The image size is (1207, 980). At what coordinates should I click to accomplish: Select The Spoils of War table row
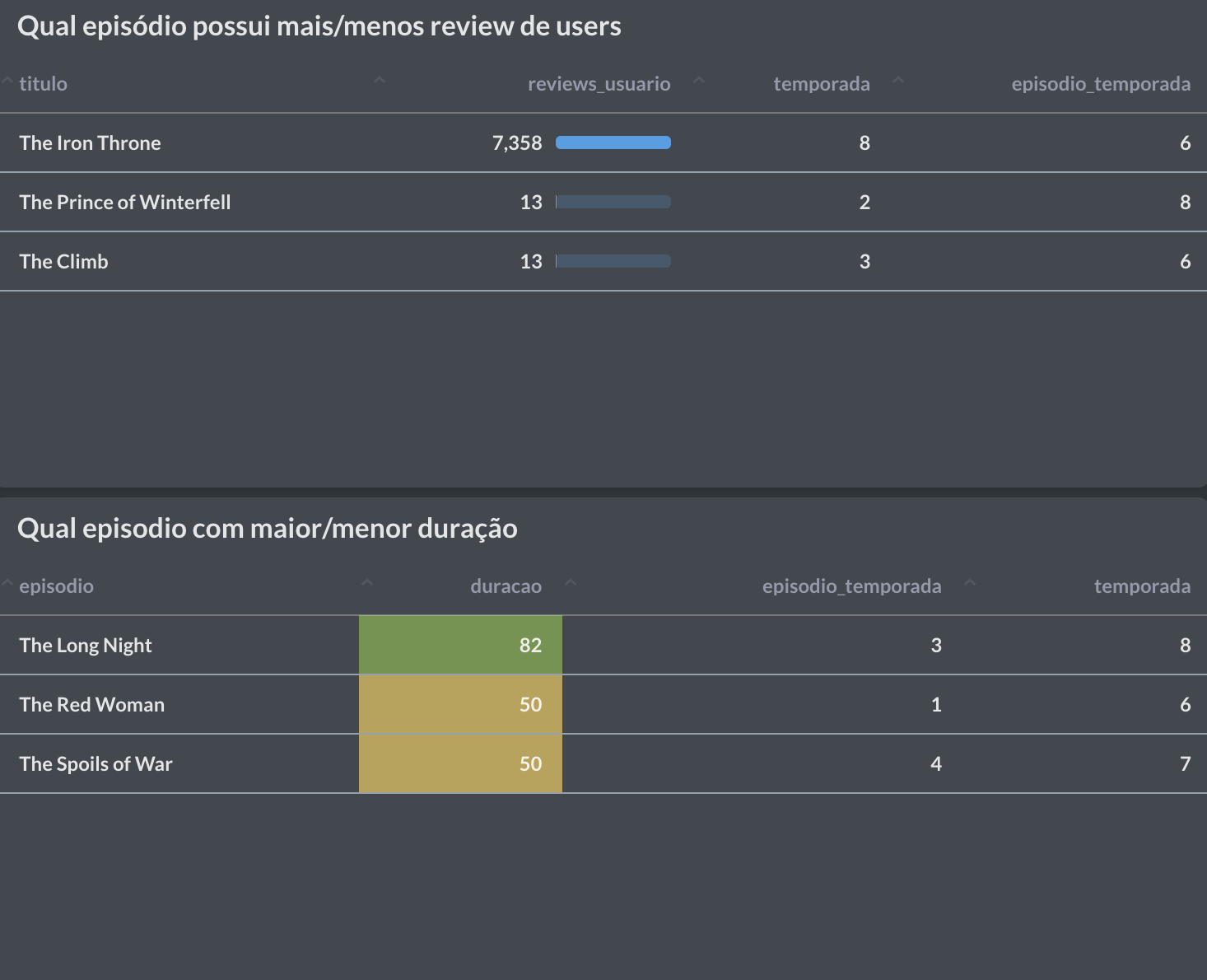click(x=96, y=763)
